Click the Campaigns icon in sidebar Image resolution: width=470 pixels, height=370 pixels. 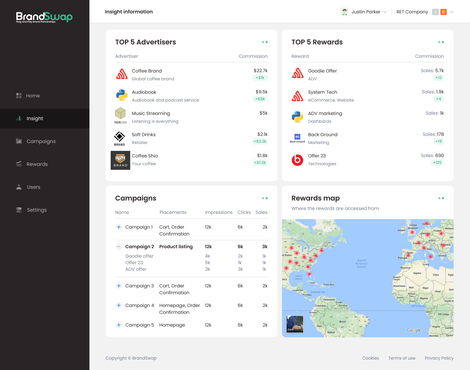pos(19,141)
